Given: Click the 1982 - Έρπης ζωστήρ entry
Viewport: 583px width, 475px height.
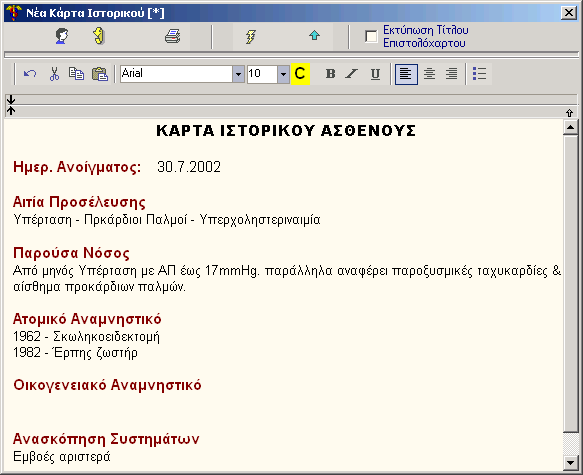Looking at the screenshot, I should click(75, 353).
